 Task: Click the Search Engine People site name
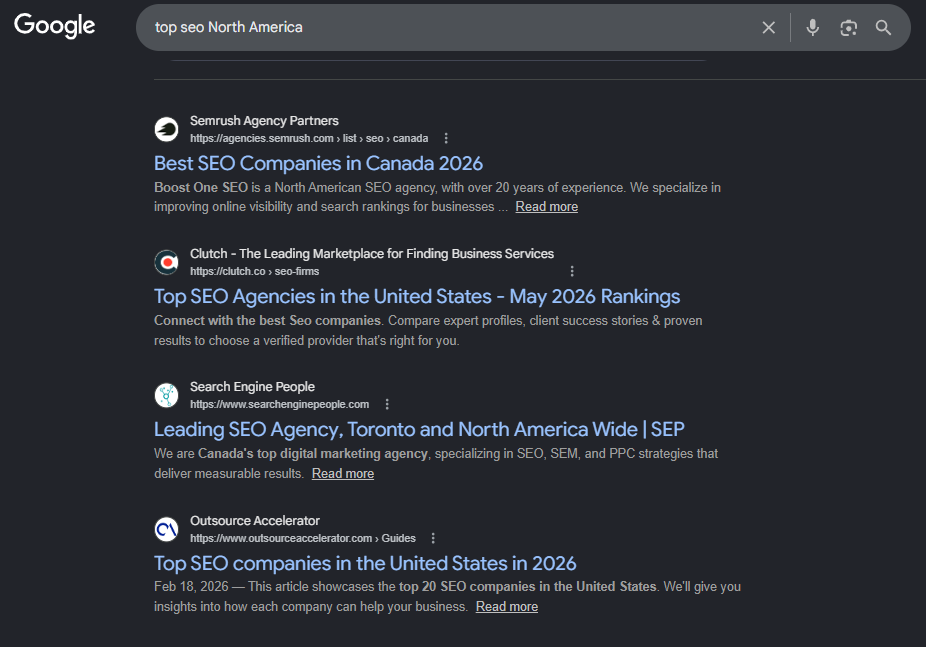[x=252, y=387]
